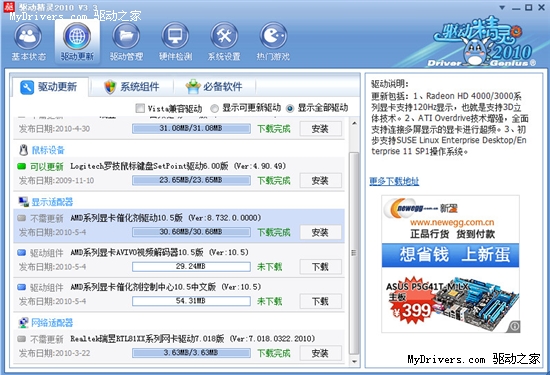Click the scrollbar up arrow of driver list
The image size is (550, 375).
[354, 123]
